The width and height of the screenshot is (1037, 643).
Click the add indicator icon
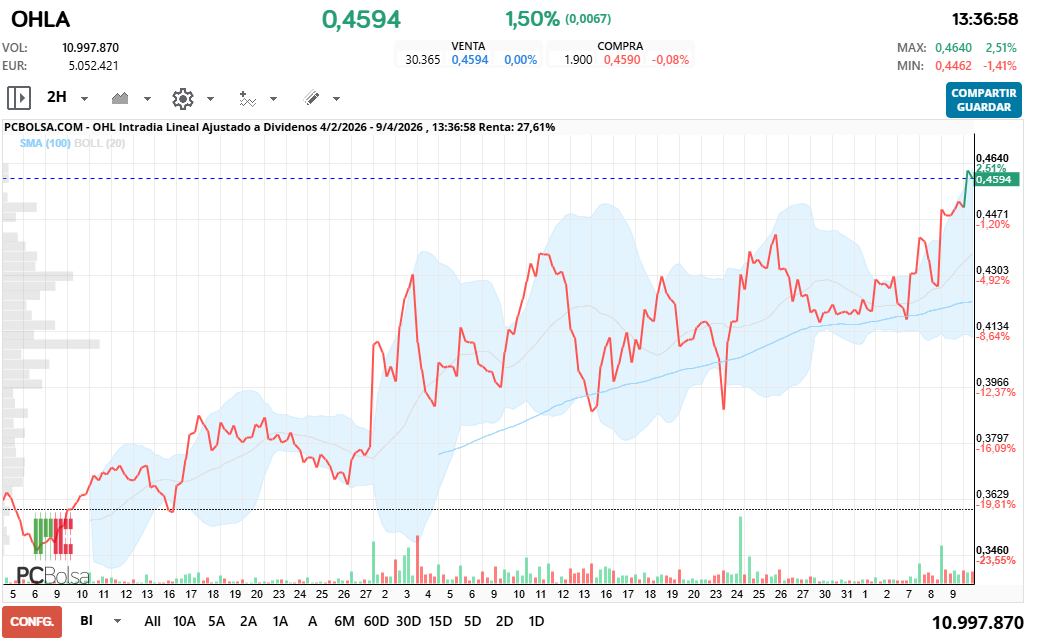click(x=247, y=98)
